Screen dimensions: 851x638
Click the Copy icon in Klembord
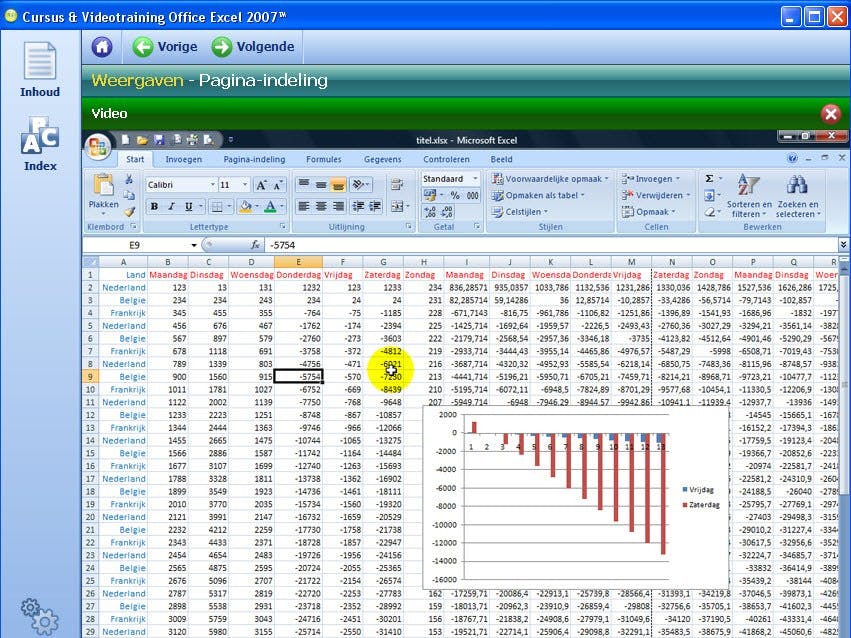[129, 195]
